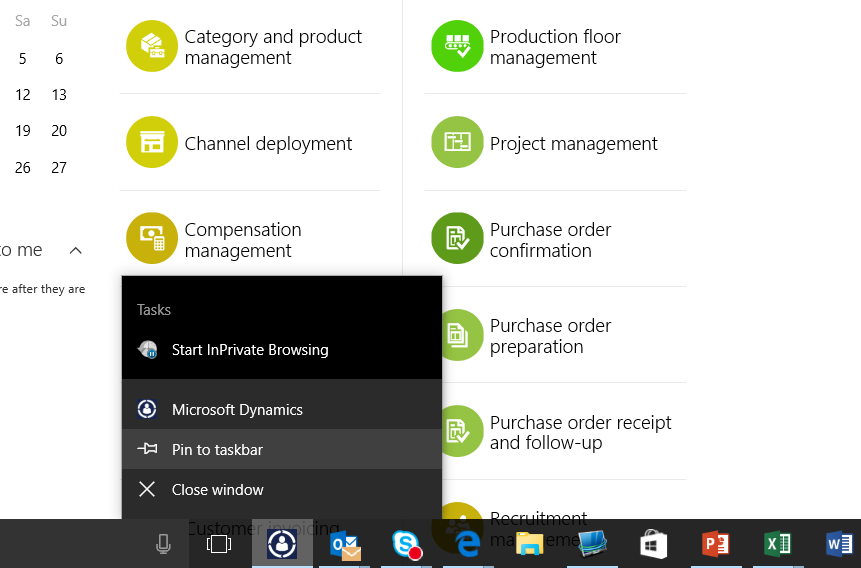The width and height of the screenshot is (861, 568).
Task: Open Purchase order receipt and follow-up
Action: click(580, 432)
